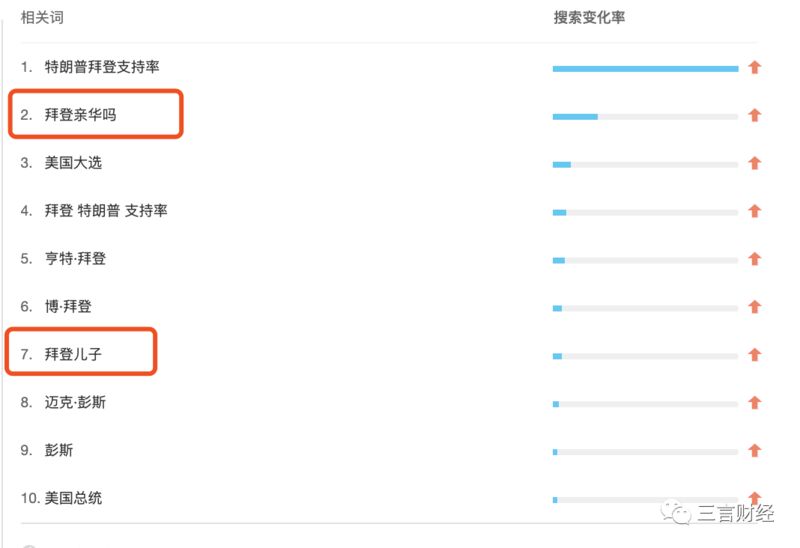Screen dimensions: 800x548
Task: Click the rising arrow beside 拜登亲华吗
Action: coord(755,115)
